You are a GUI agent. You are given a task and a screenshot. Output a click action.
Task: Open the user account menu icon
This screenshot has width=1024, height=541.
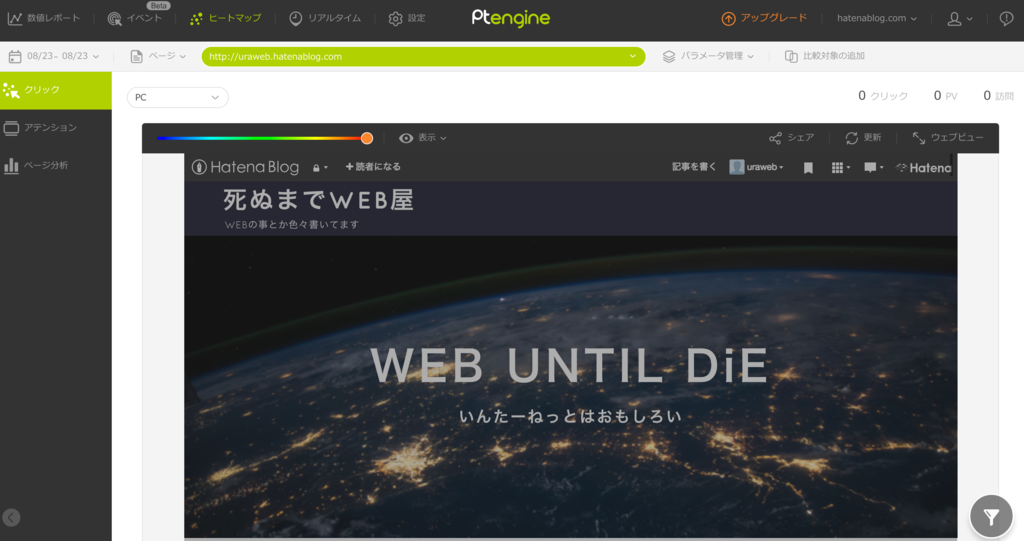[959, 19]
